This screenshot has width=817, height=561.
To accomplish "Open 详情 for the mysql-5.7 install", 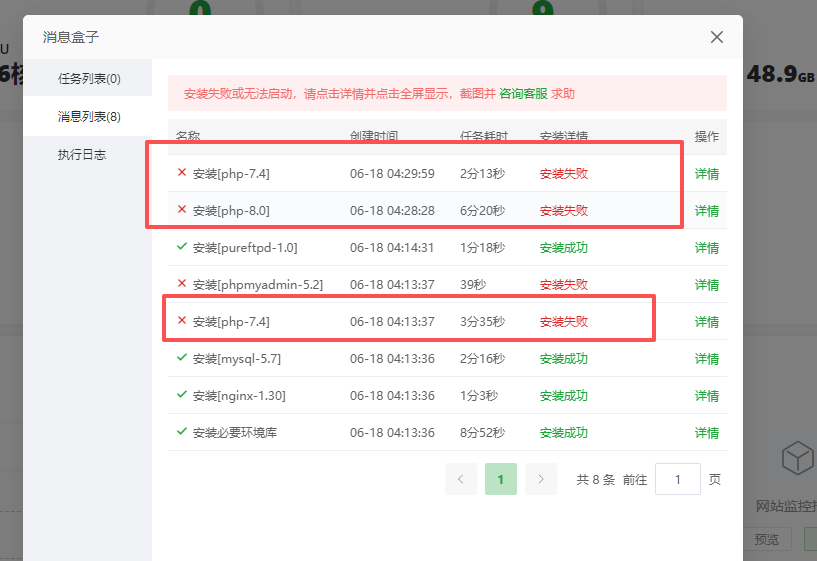I will (x=707, y=359).
